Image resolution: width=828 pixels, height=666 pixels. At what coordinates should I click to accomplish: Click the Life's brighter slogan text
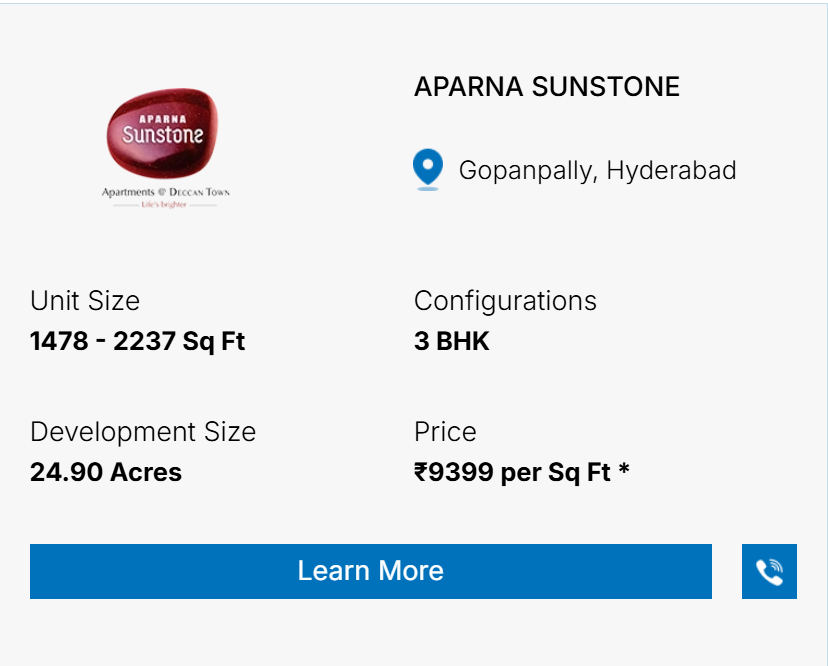coord(164,205)
